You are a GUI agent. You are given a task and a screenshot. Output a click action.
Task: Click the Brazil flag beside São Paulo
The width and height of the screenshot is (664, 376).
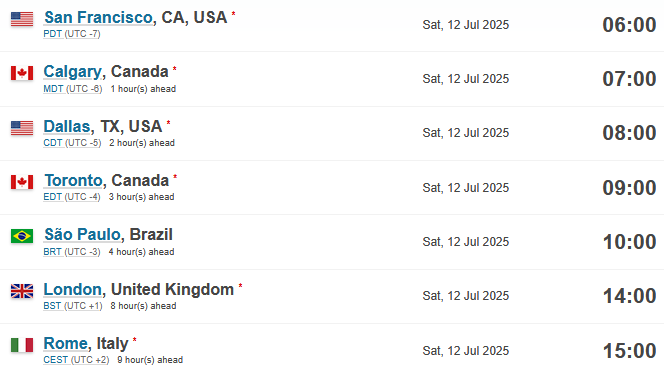pyautogui.click(x=22, y=236)
